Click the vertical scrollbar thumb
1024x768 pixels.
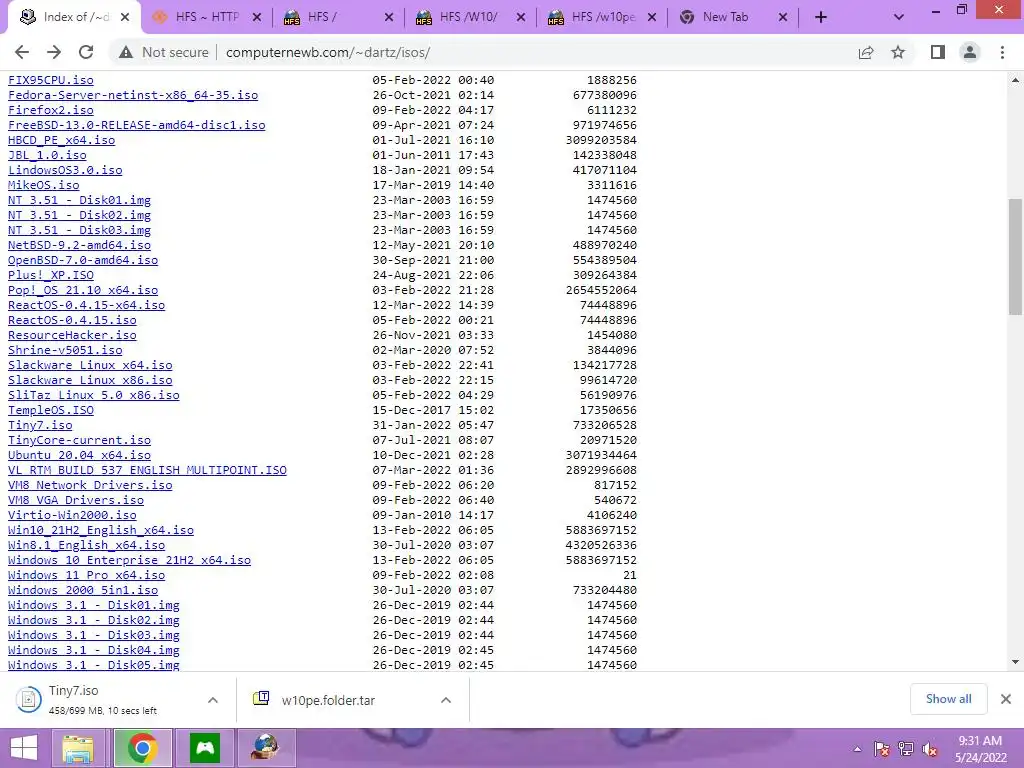(x=1015, y=257)
